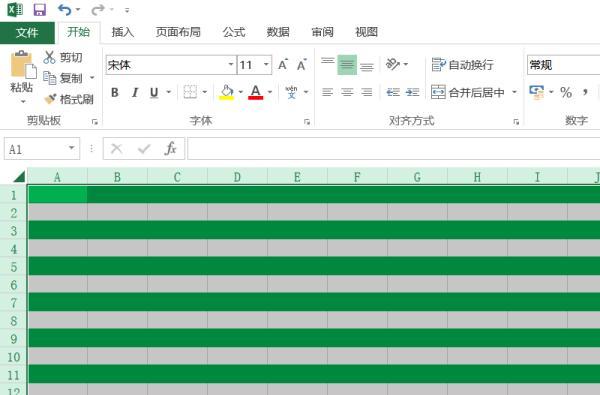
Task: Click the text orientation icon
Action: [393, 64]
